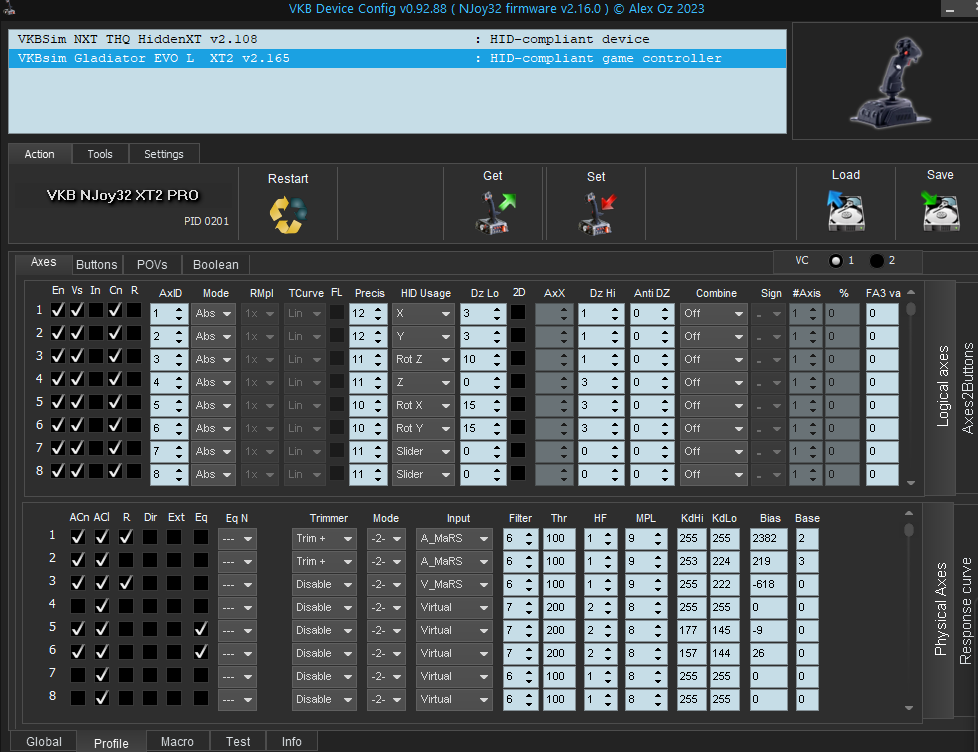Click the Get joystick icon with green arrow
The image size is (978, 752).
pyautogui.click(x=493, y=212)
